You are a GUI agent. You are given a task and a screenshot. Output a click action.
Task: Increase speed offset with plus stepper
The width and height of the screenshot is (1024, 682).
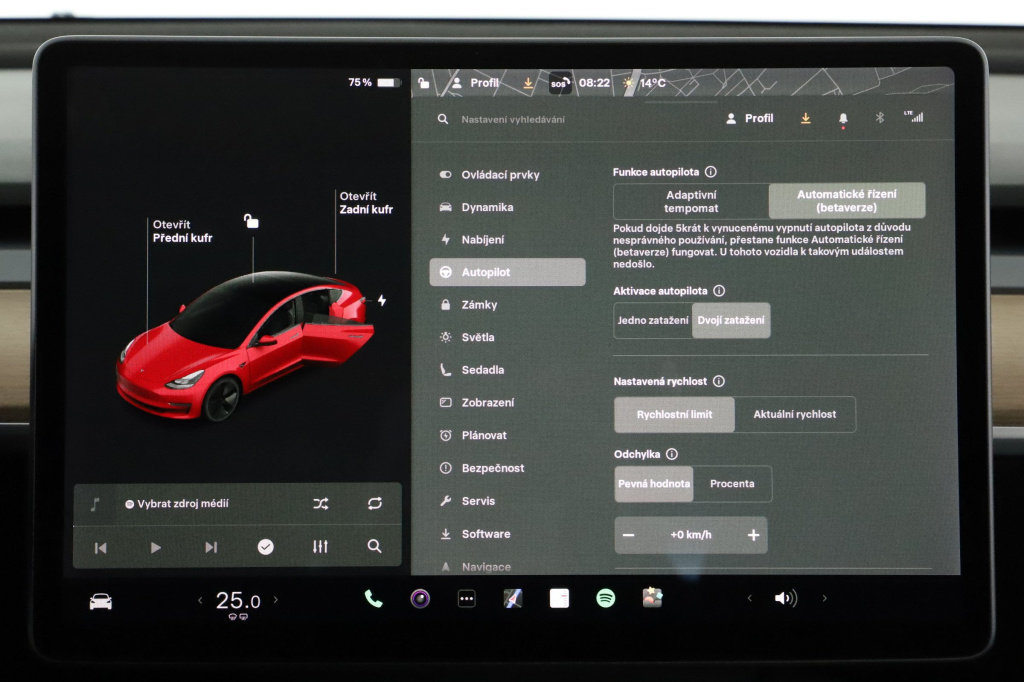point(754,535)
